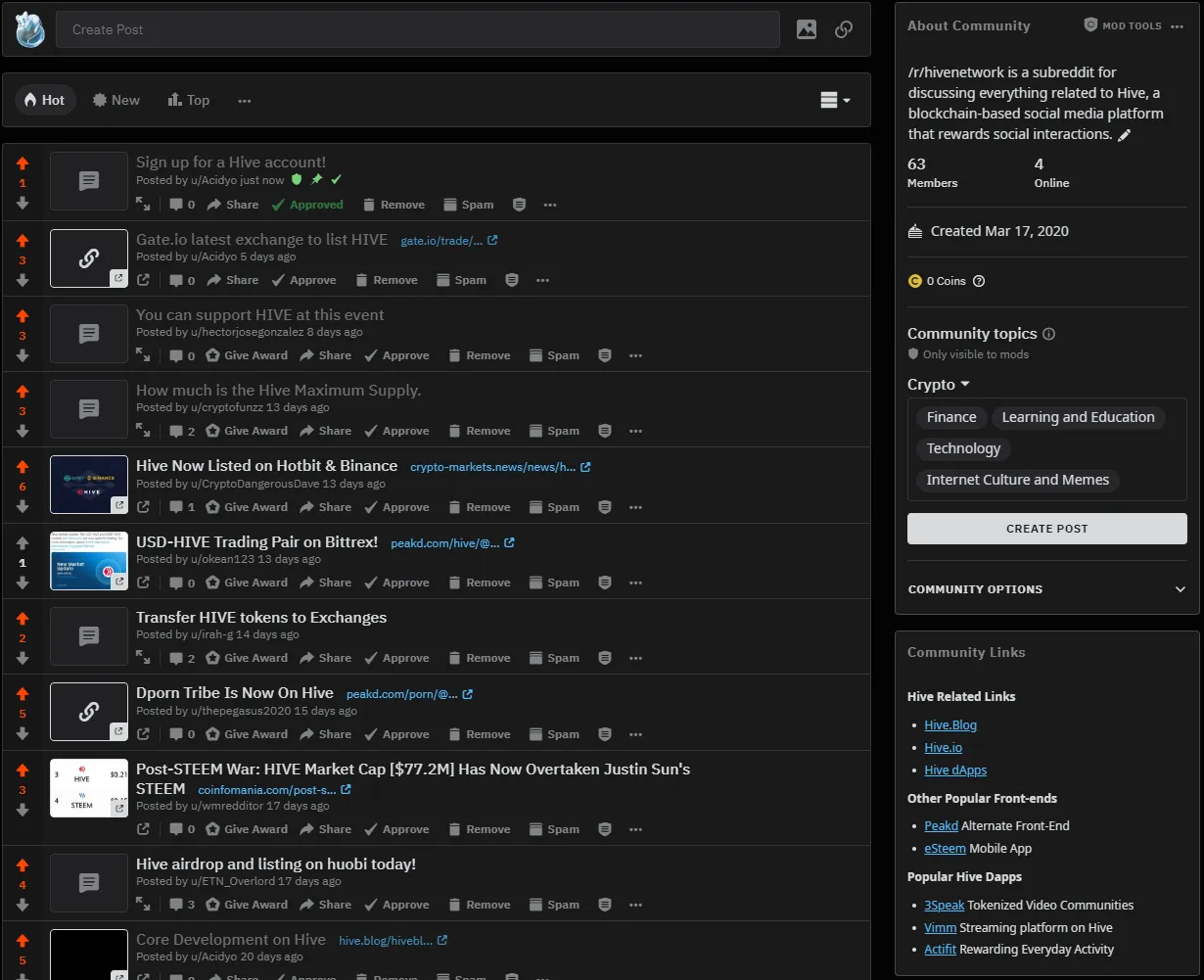Approve the 'Dporn Tribe Is Now On Hive' post
The height and width of the screenshot is (980, 1204).
pyautogui.click(x=396, y=734)
